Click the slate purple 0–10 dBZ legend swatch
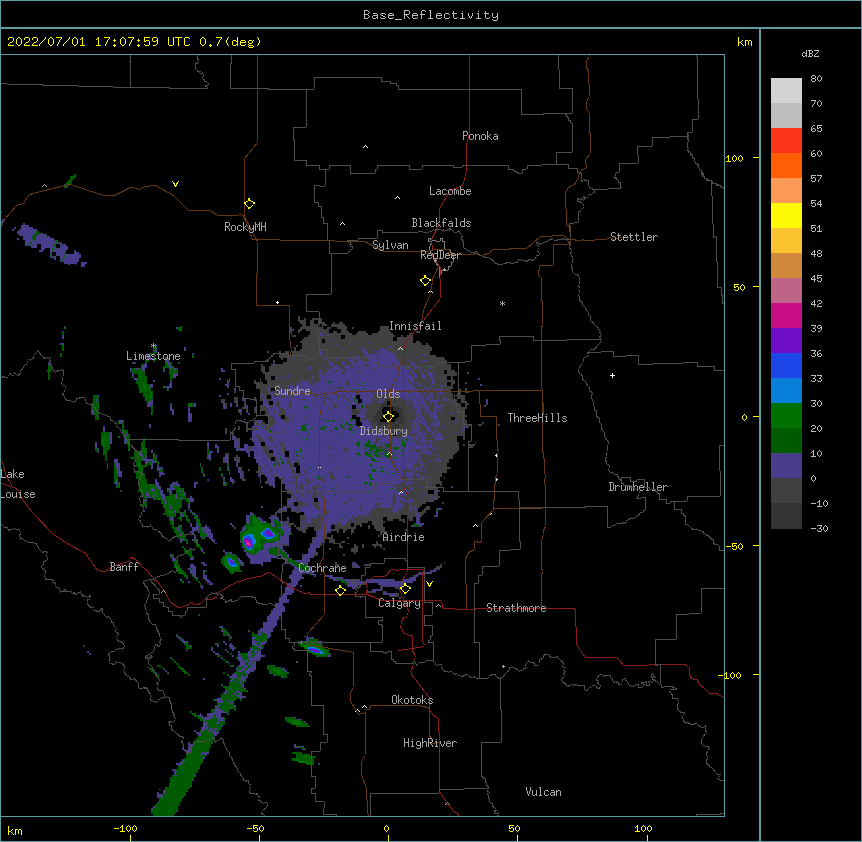 [x=786, y=466]
